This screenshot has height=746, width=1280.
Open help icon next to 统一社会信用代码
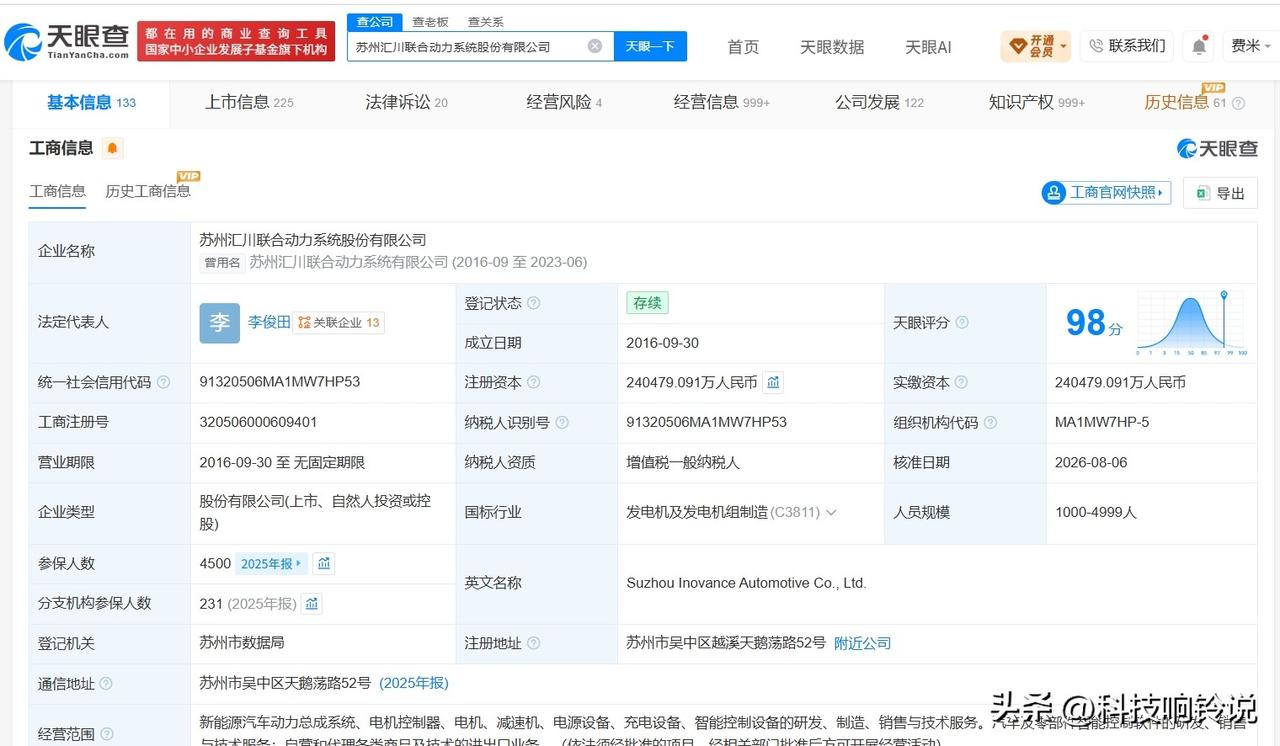(163, 382)
